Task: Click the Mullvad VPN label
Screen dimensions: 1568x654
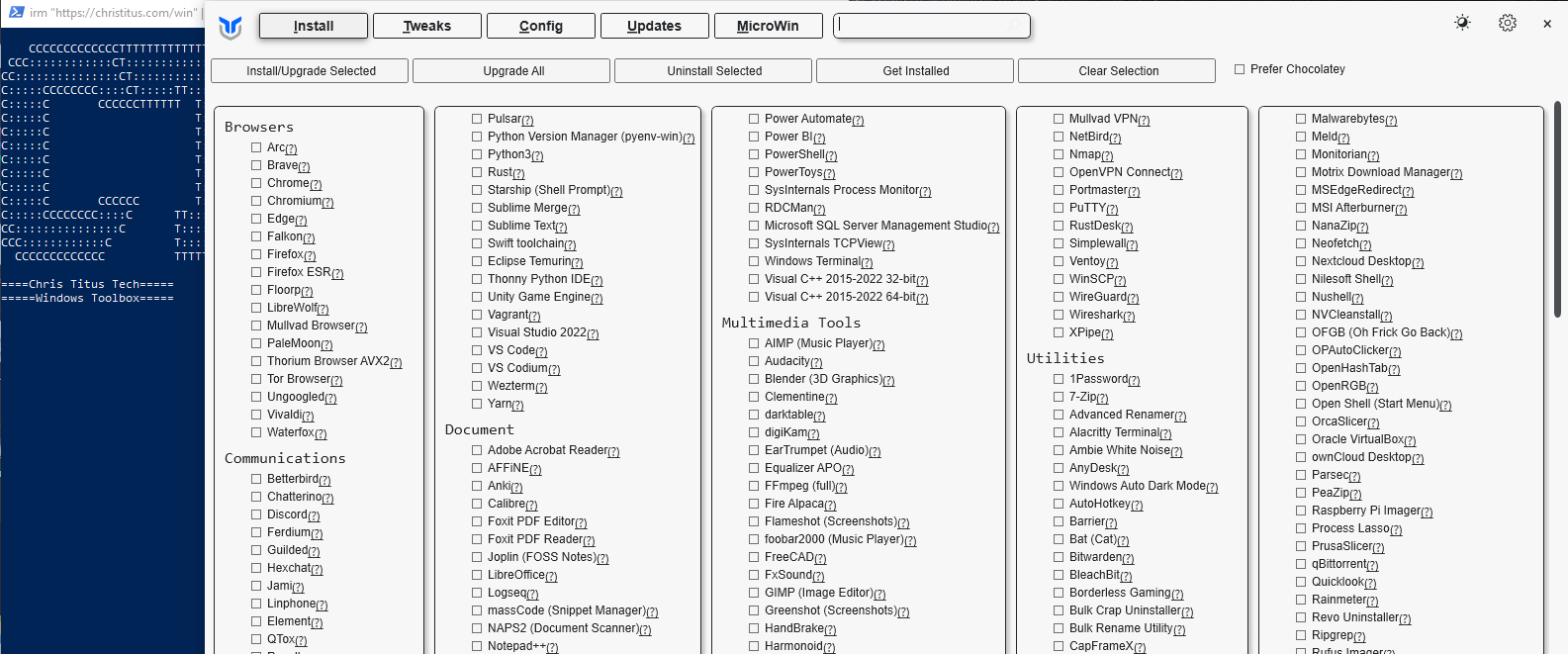Action: 1103,119
